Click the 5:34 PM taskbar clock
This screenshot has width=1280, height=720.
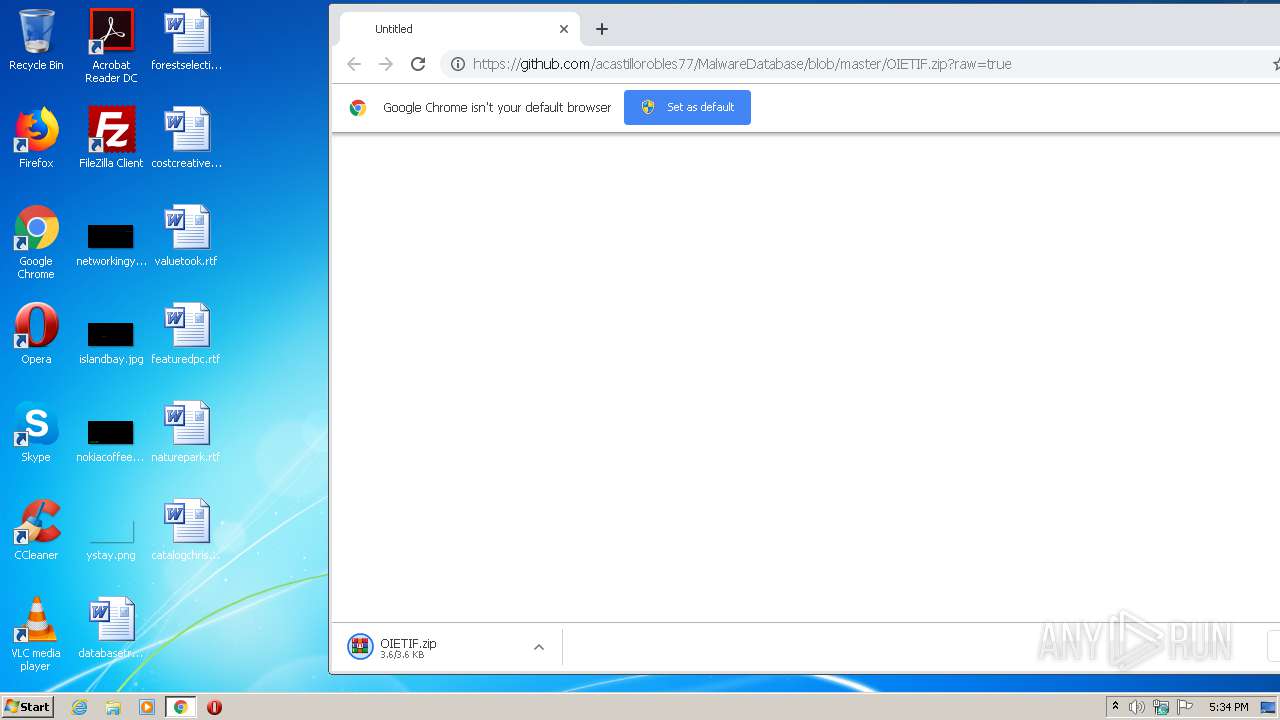click(x=1228, y=707)
